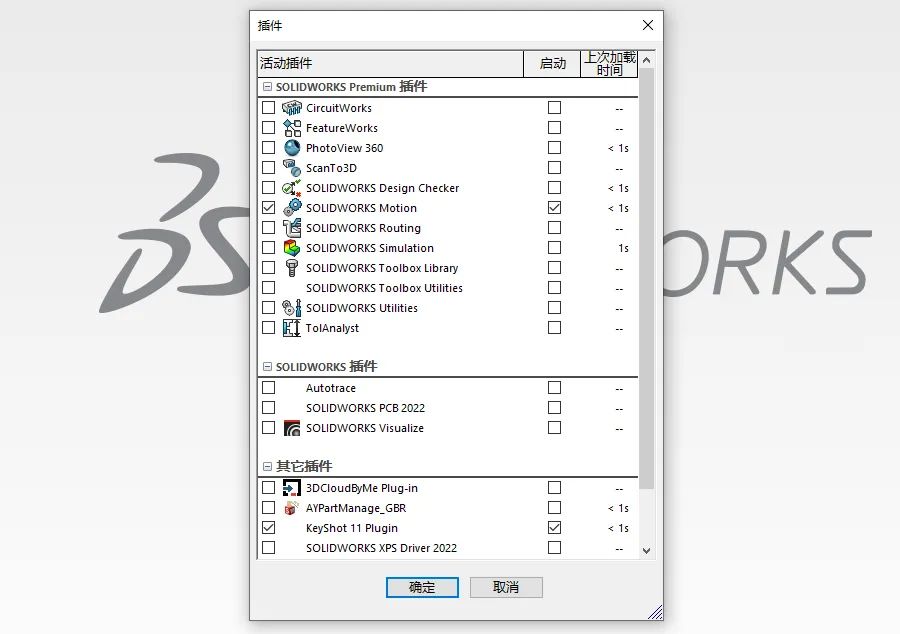900x634 pixels.
Task: Check AYPartManage_GBR startup checkbox
Action: 554,508
